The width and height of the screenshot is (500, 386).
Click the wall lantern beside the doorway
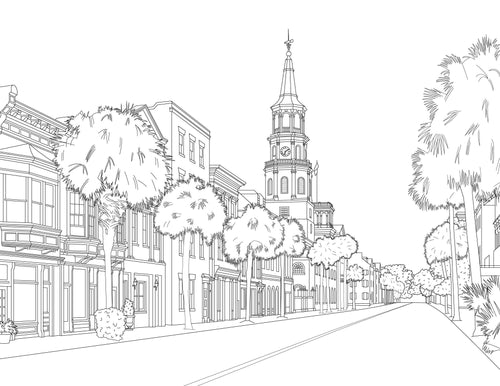[x=135, y=284]
